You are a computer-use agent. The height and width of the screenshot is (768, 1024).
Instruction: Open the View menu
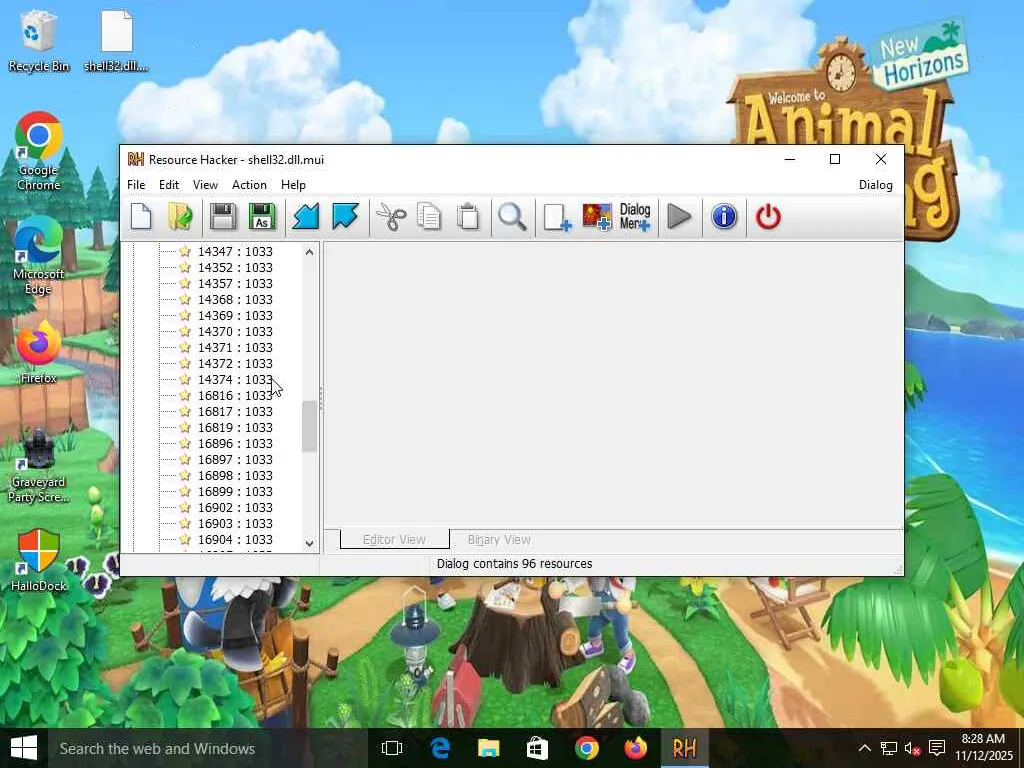pos(205,185)
